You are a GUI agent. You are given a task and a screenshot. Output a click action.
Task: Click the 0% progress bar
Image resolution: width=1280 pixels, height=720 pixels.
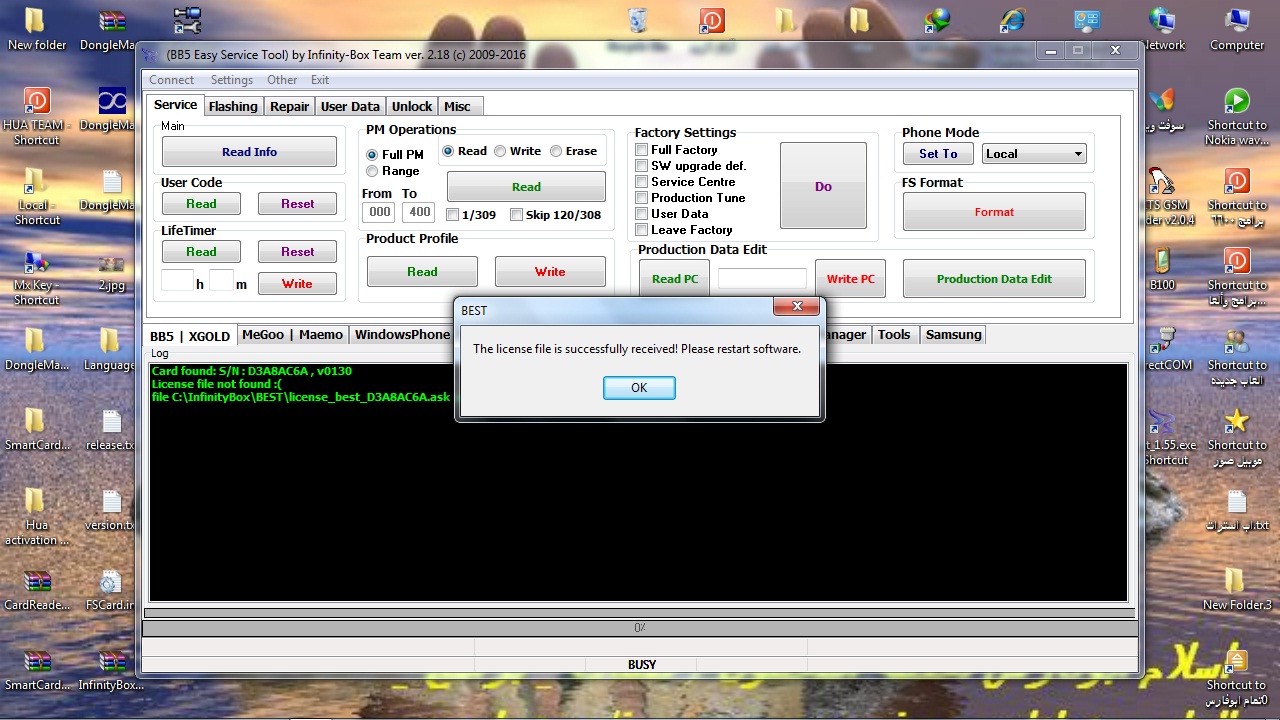tap(640, 628)
